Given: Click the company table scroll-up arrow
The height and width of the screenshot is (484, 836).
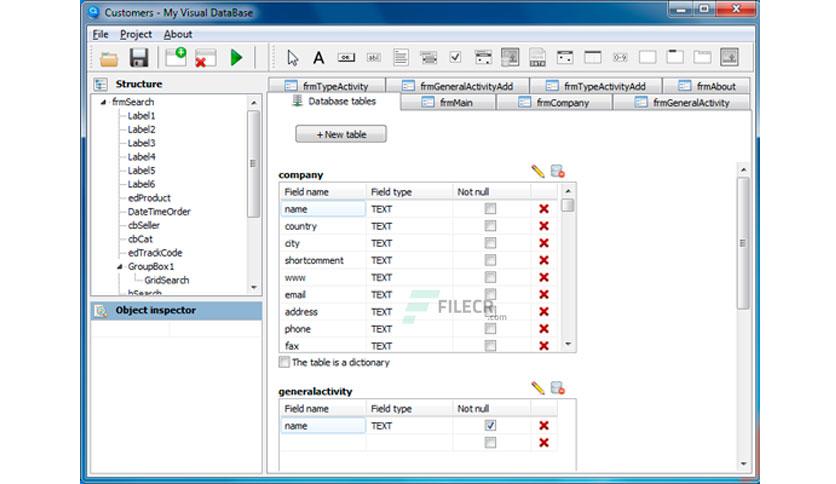Looking at the screenshot, I should click(568, 191).
